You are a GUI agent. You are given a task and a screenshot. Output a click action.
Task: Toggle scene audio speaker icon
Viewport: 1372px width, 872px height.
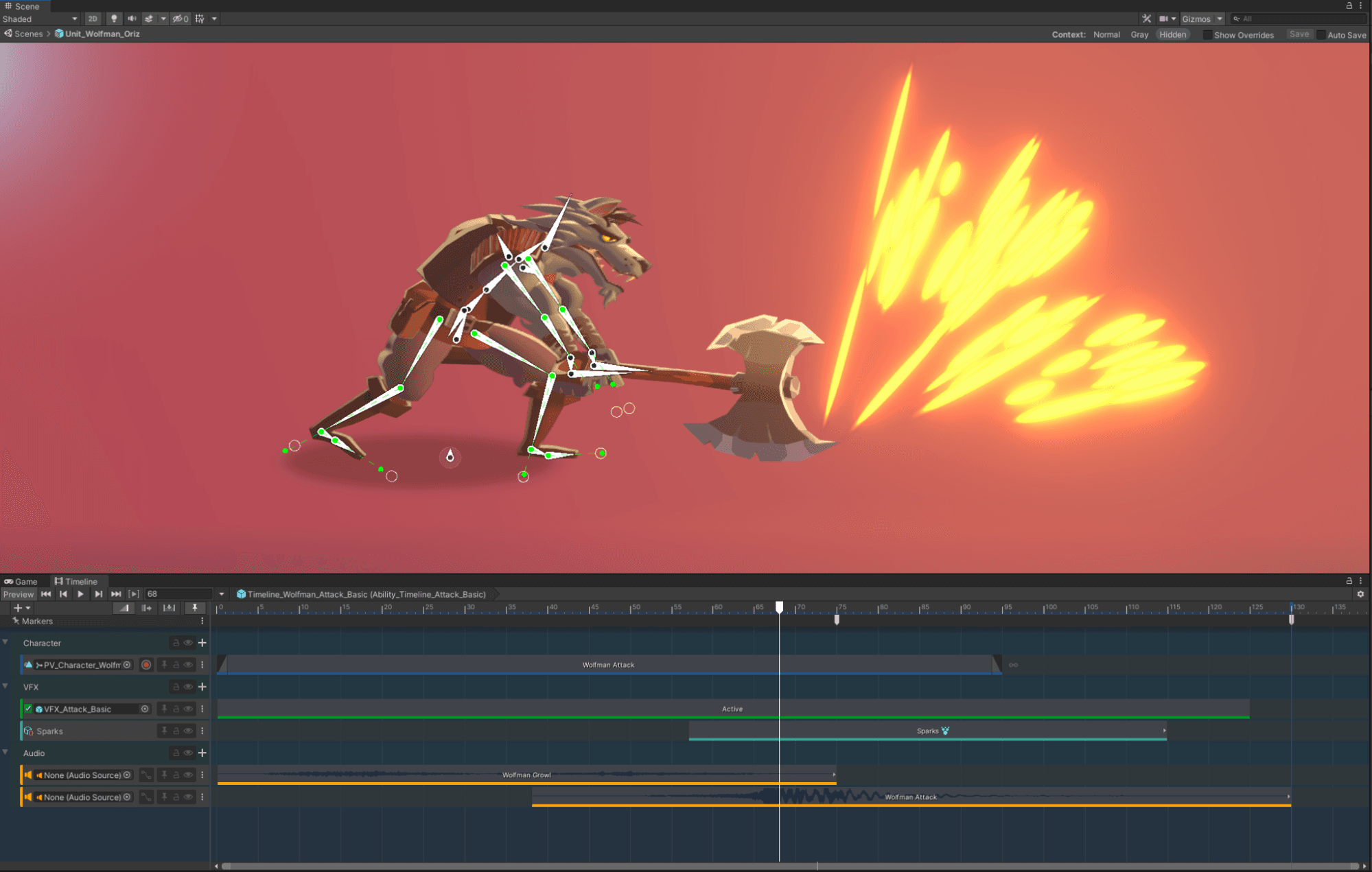tap(132, 19)
